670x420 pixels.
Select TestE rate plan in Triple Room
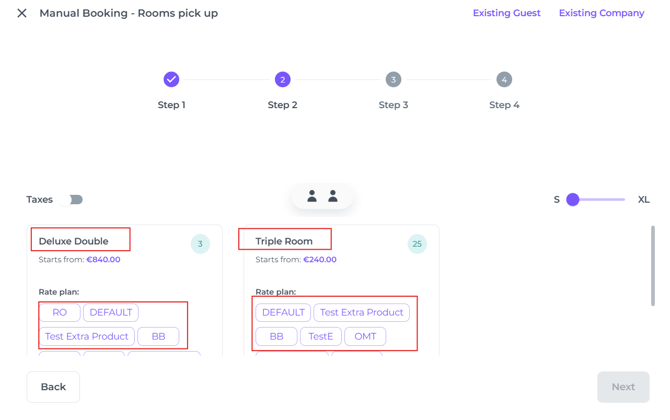coord(320,336)
